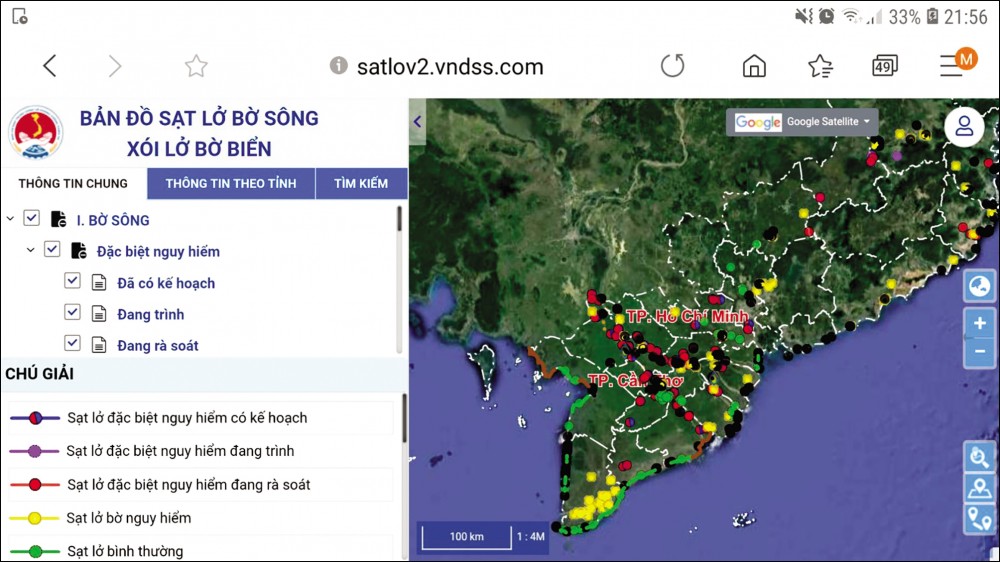Image resolution: width=1000 pixels, height=562 pixels.
Task: Open the Google Satellite basemap dropdown
Action: (x=803, y=122)
